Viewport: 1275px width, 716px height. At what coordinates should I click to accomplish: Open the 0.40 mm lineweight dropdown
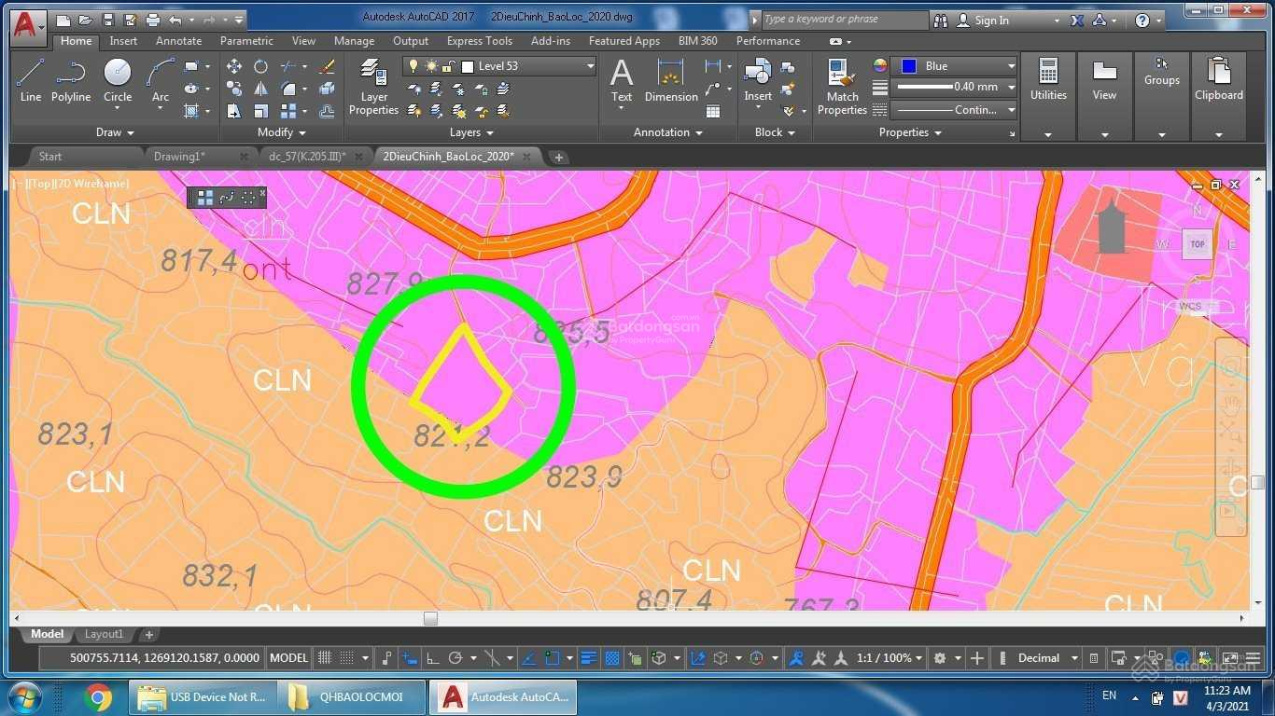click(x=1011, y=87)
